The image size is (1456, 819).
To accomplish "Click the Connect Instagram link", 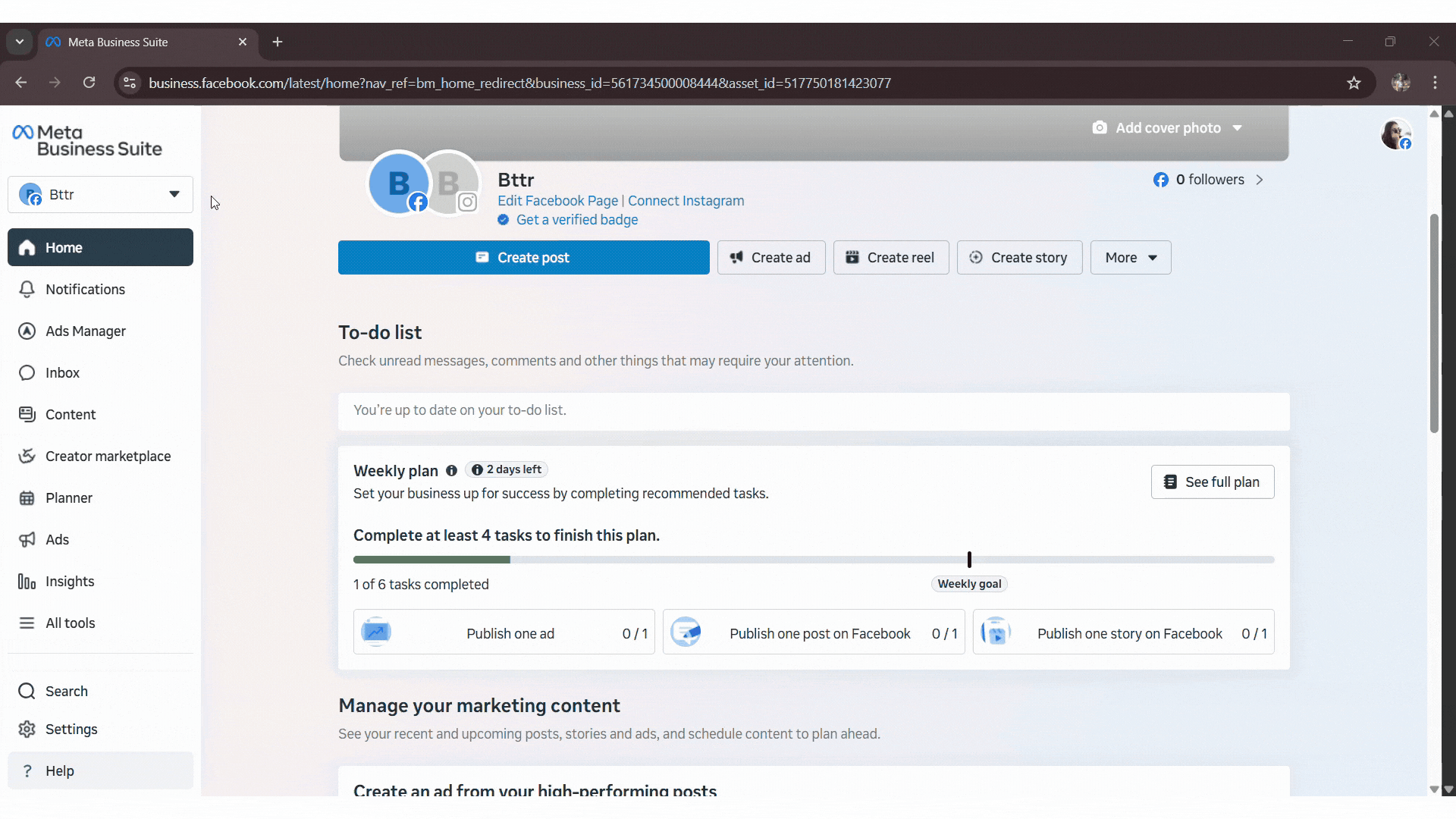I will coord(686,201).
